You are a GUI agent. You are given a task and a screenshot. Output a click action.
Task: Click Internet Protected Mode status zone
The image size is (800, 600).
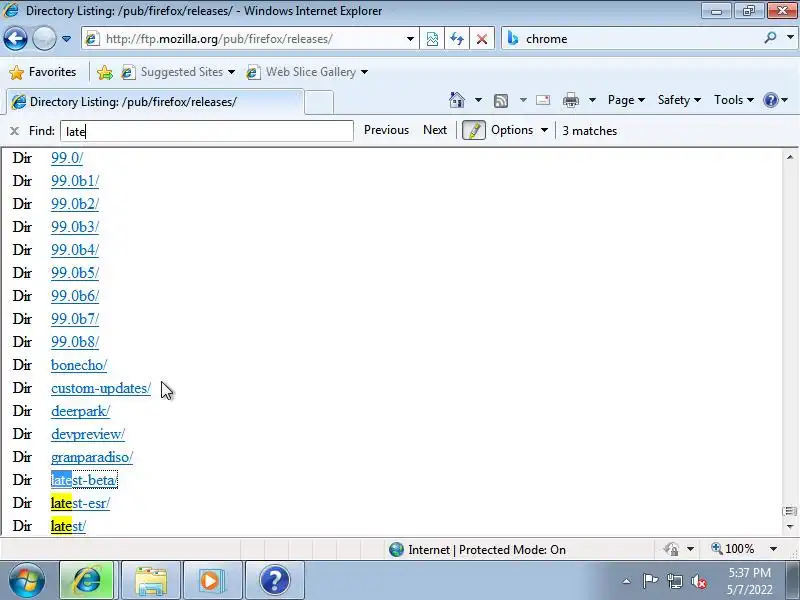coord(477,549)
